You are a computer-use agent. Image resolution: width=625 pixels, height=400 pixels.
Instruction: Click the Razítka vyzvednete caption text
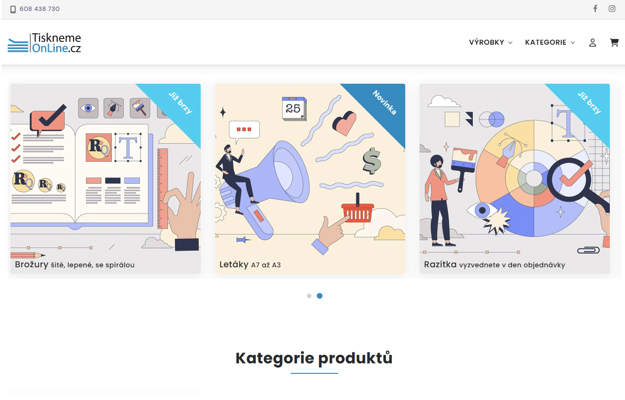[x=494, y=265]
